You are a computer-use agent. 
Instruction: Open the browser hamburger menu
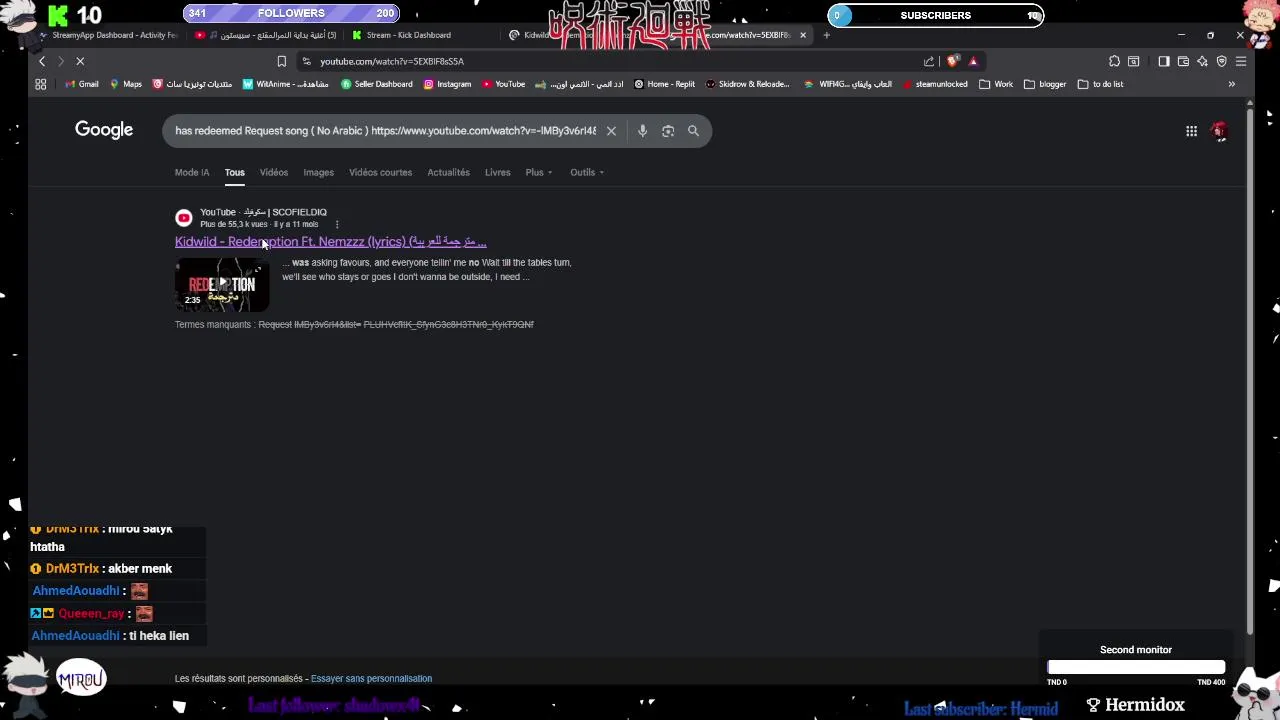click(x=1241, y=61)
